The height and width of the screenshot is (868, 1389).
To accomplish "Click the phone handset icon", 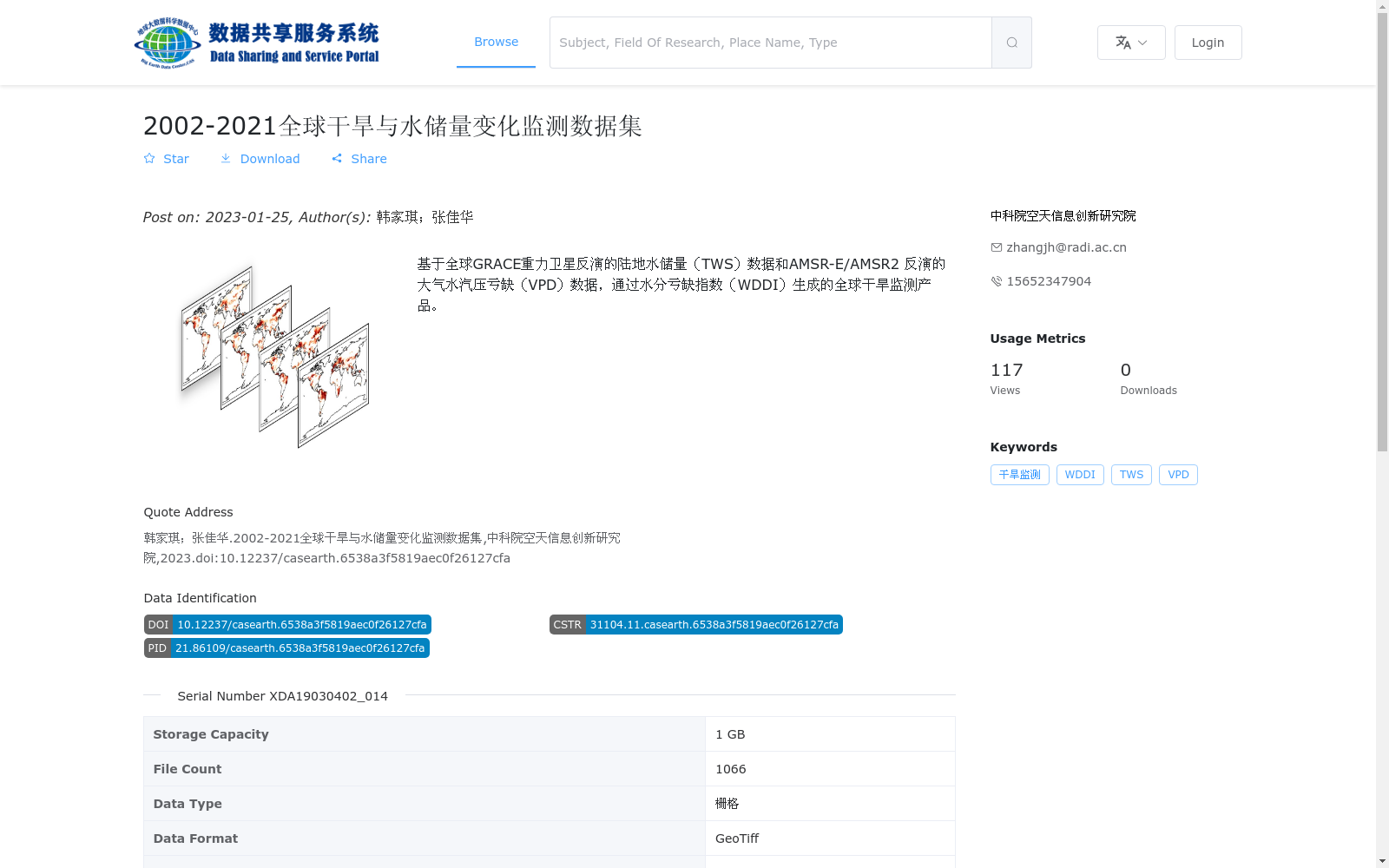I will (997, 281).
